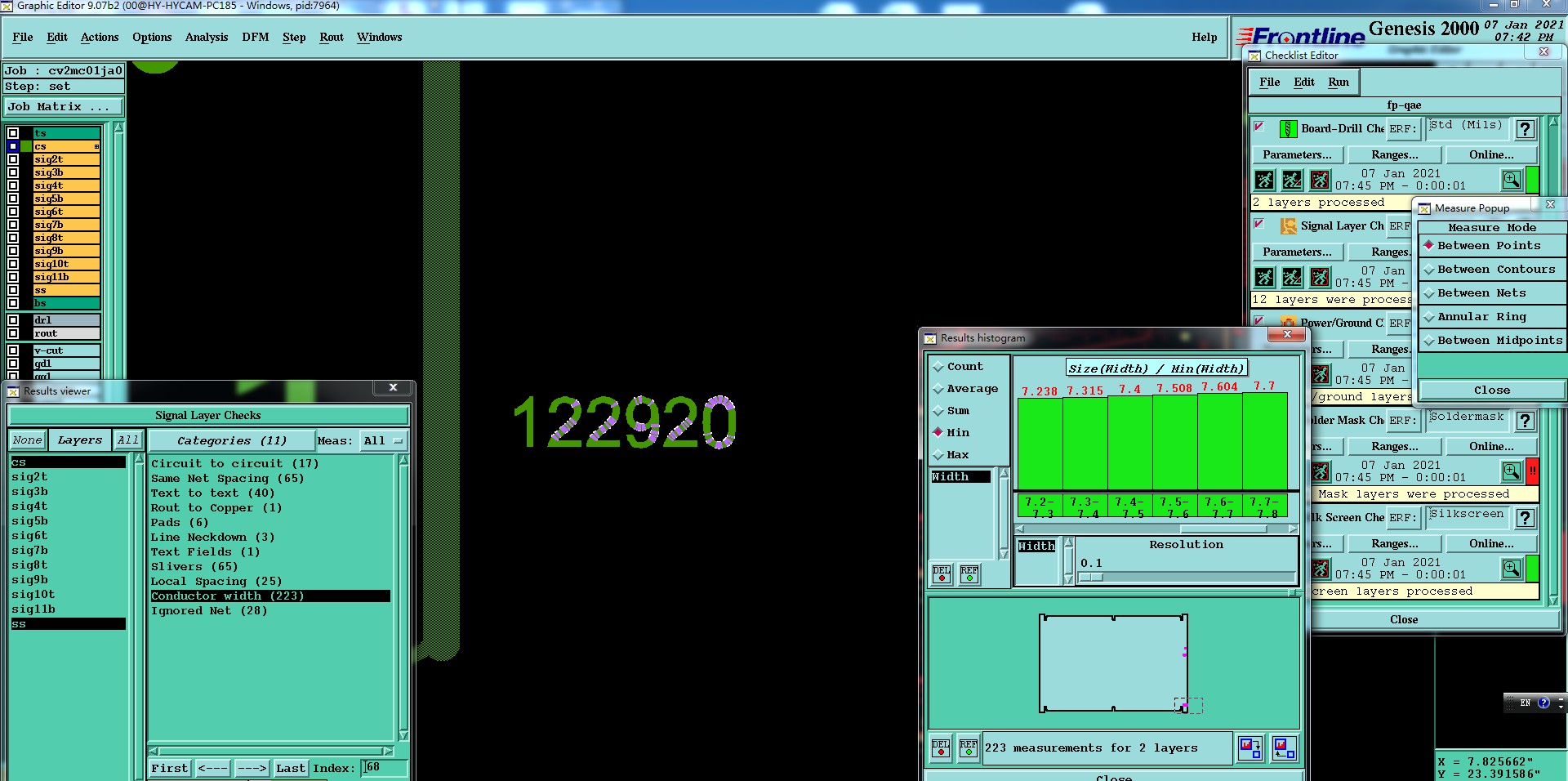Click Signal Layer Checks first run icon
This screenshot has height=781, width=1568.
1264,277
